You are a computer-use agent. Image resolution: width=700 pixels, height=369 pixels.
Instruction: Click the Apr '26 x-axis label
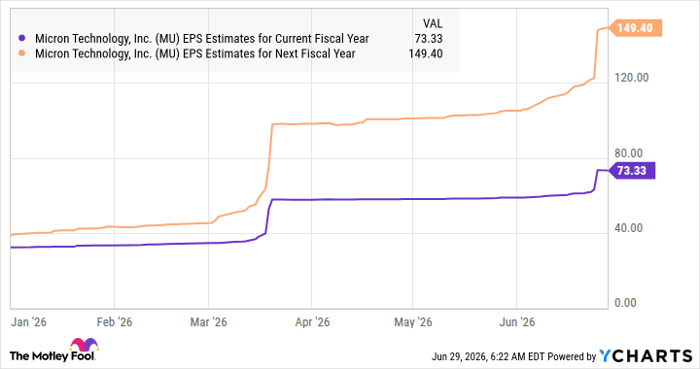[312, 322]
